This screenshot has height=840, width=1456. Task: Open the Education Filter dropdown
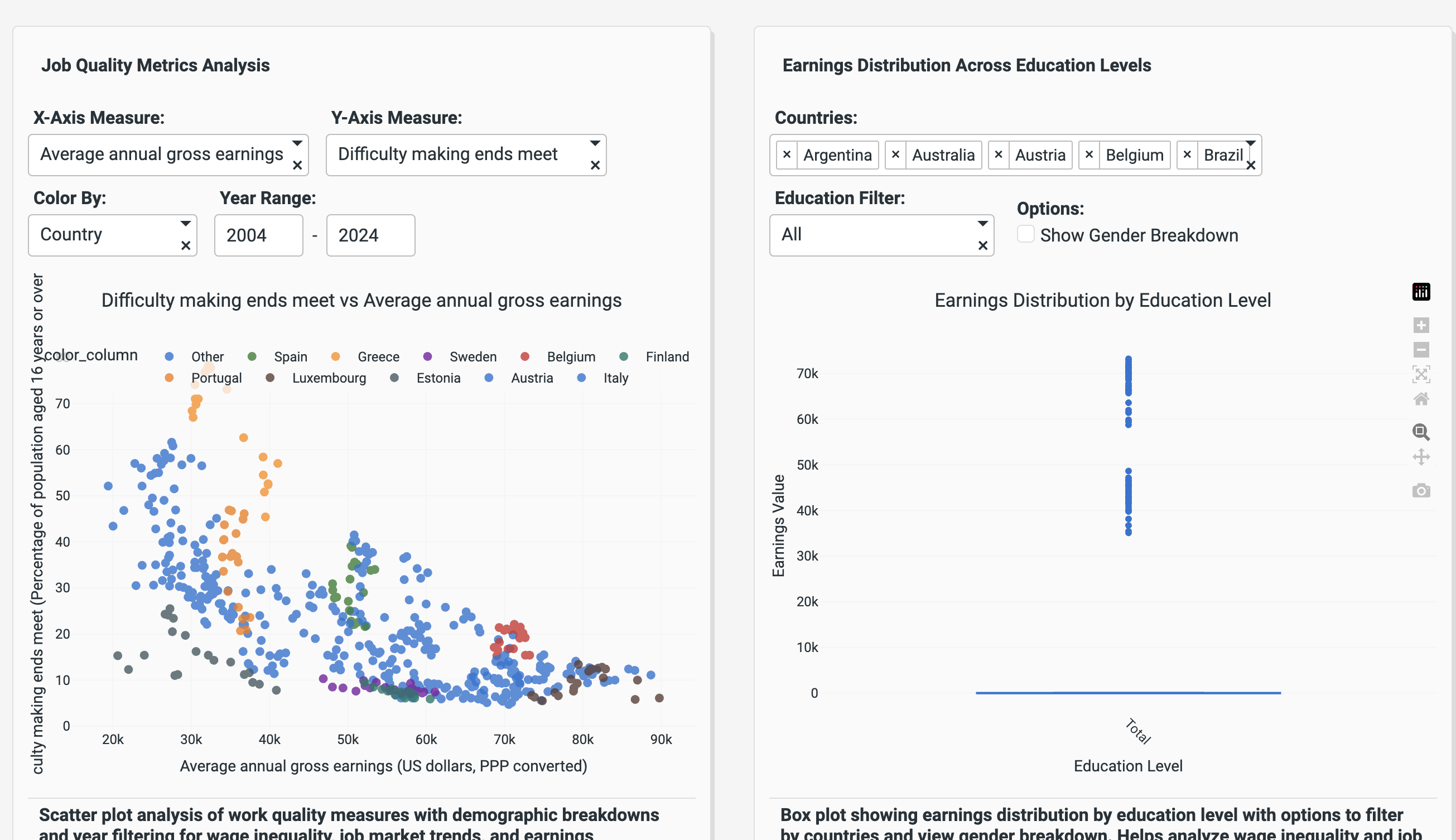tap(874, 235)
